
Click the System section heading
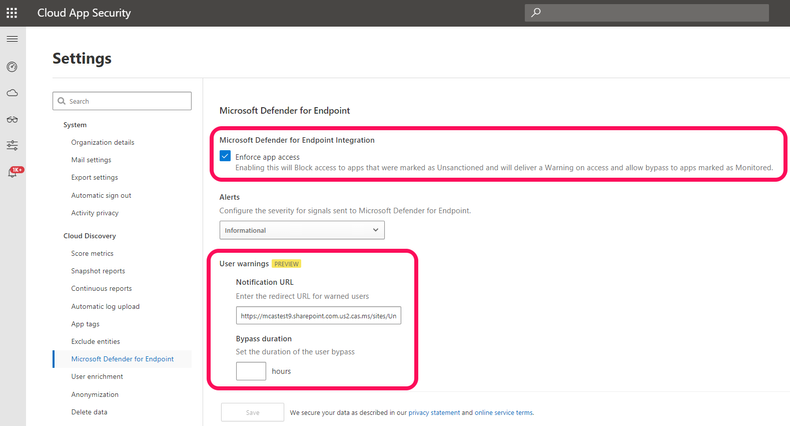point(75,125)
